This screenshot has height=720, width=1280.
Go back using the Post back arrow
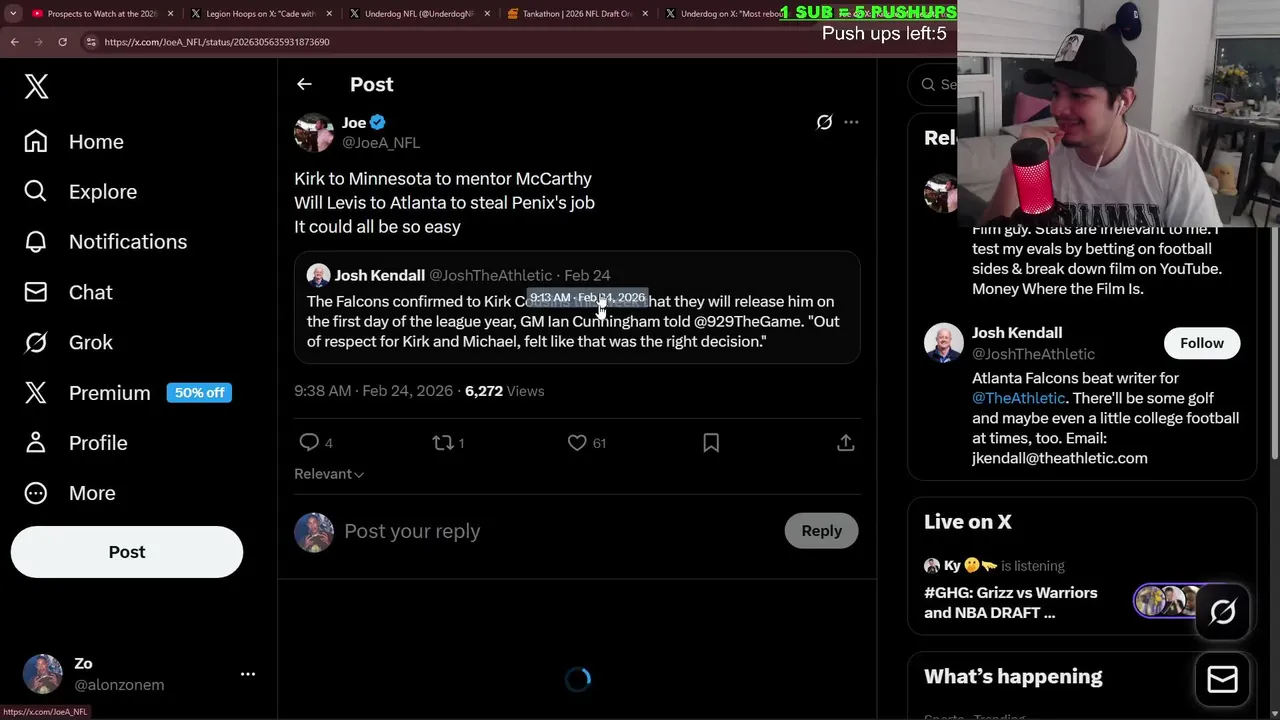point(304,84)
